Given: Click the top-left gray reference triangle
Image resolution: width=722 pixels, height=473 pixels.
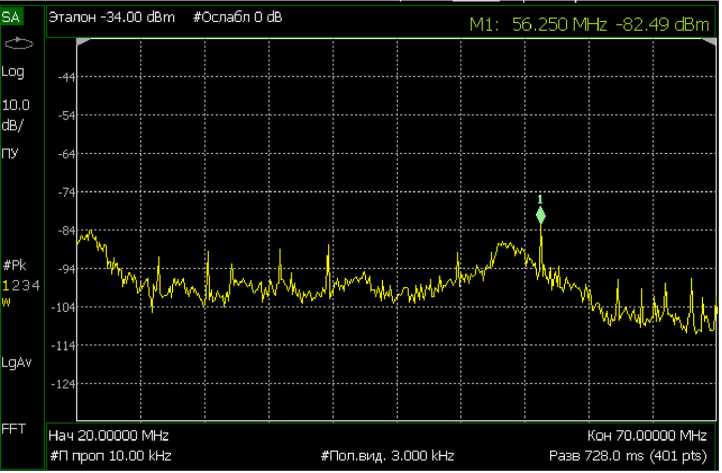Looking at the screenshot, I should click(x=83, y=41).
